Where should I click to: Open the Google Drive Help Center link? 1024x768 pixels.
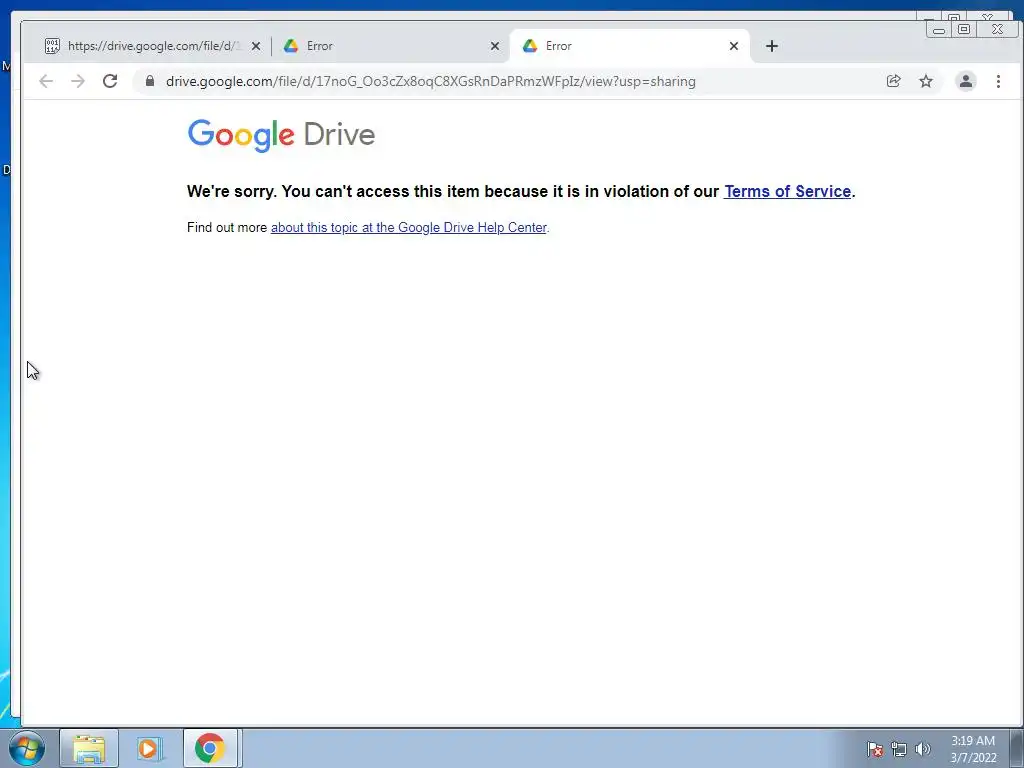408,227
